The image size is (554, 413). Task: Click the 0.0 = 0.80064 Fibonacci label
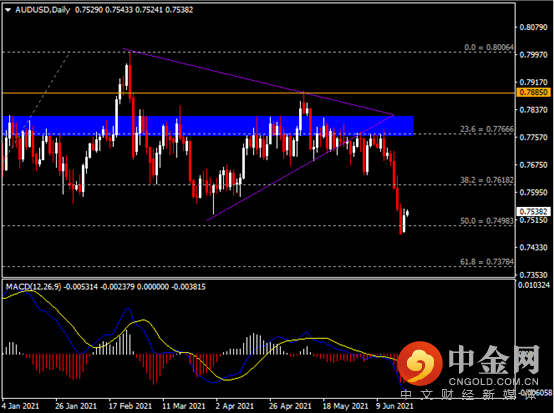click(489, 47)
